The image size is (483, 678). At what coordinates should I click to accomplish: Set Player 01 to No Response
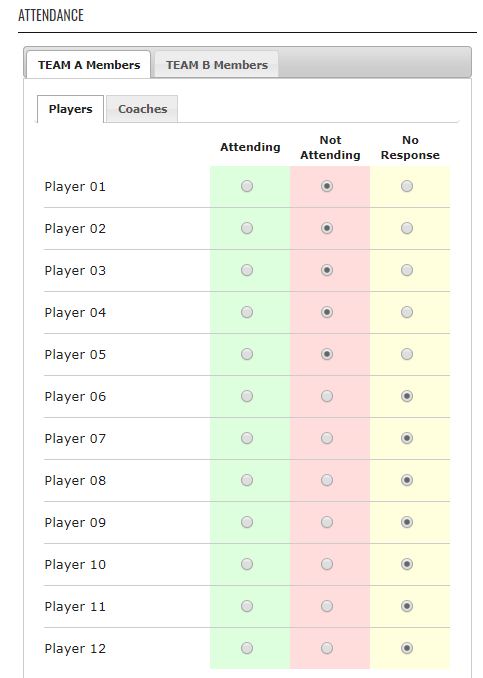coord(407,186)
